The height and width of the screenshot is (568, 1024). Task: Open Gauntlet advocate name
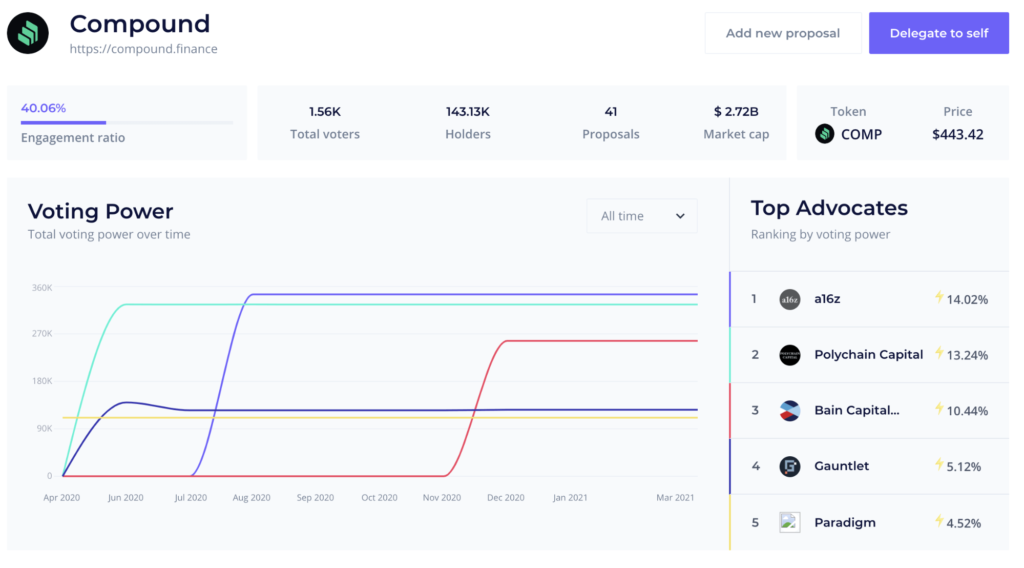click(x=841, y=466)
